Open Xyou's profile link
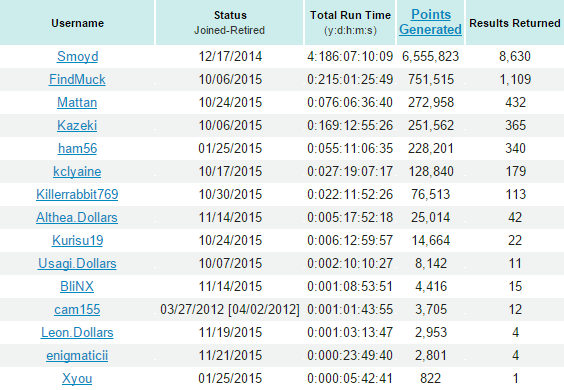 (x=77, y=379)
